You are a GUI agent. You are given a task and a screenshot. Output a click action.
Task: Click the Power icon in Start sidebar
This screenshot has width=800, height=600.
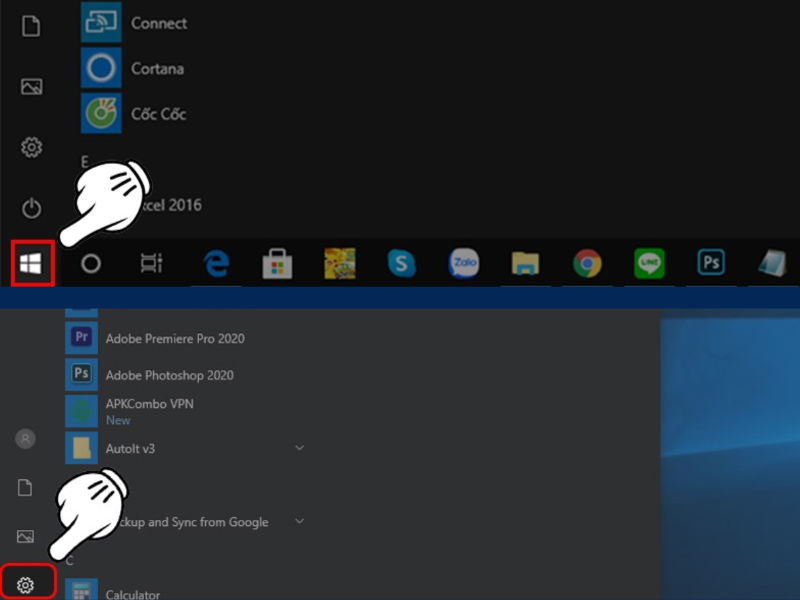[x=31, y=208]
